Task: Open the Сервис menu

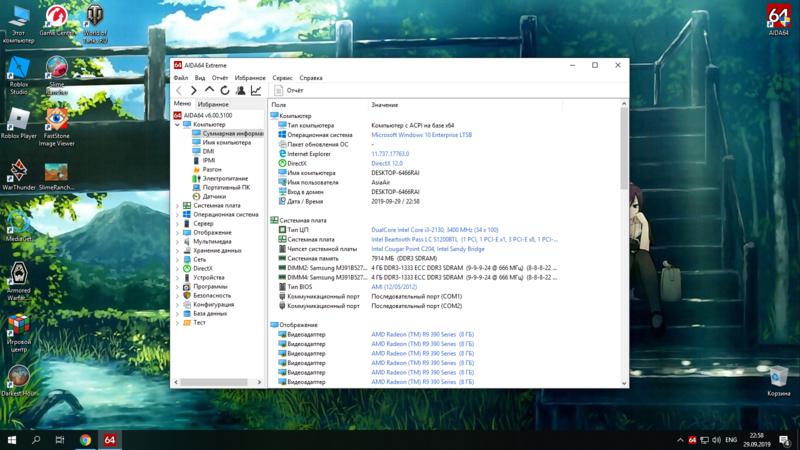Action: click(x=282, y=78)
